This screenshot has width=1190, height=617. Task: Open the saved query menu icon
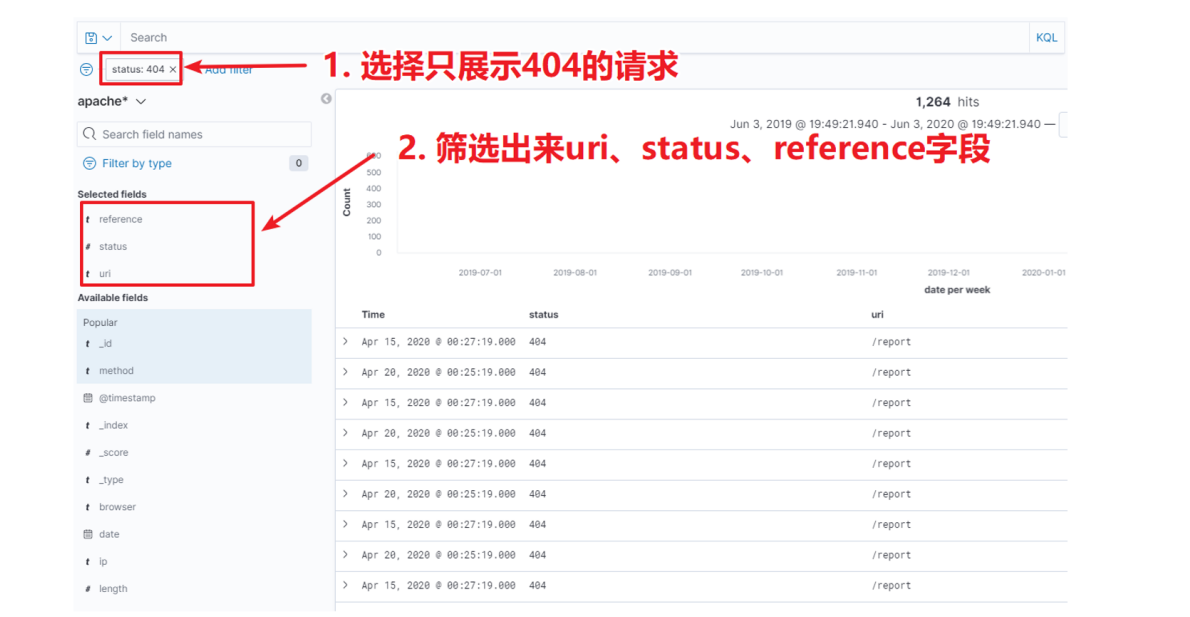[x=99, y=38]
